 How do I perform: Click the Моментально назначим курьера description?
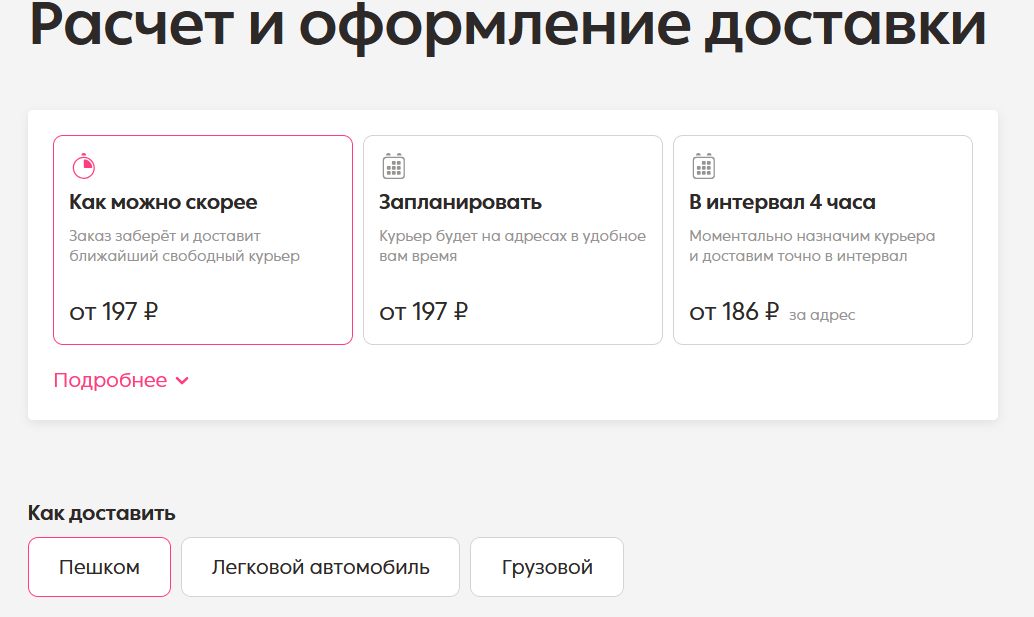coord(811,246)
